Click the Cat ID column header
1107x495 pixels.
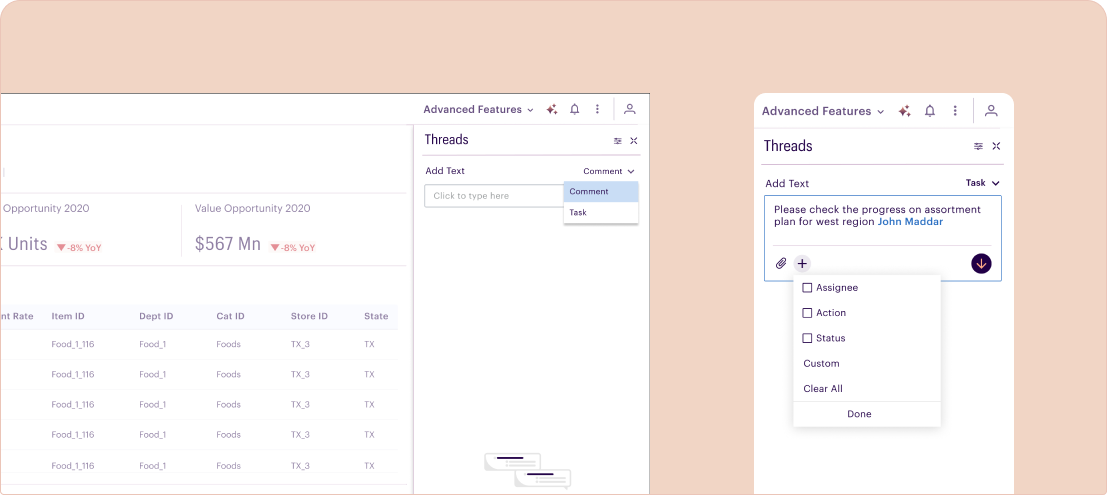coord(230,316)
